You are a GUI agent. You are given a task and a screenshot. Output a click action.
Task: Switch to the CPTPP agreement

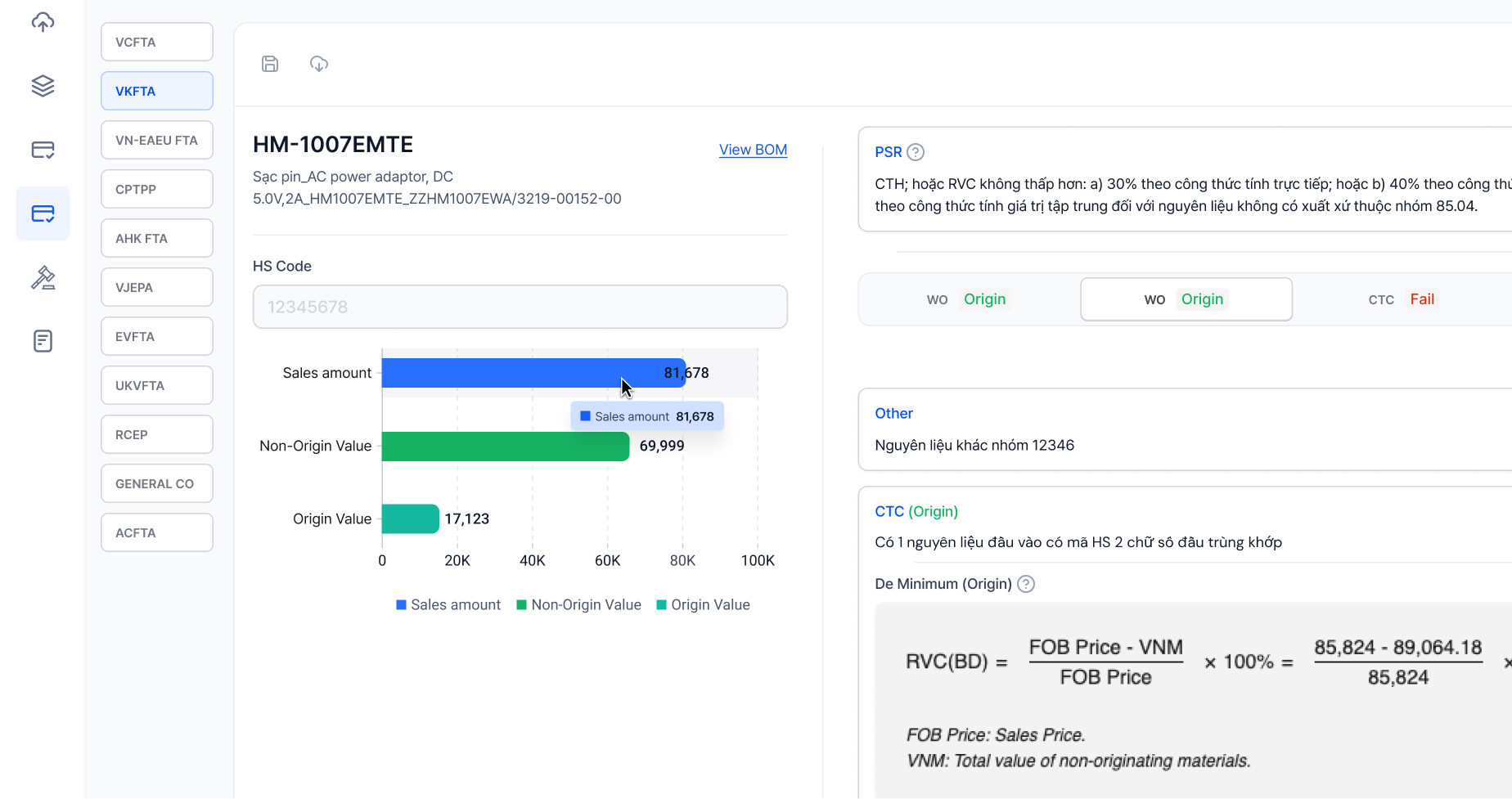tap(157, 189)
